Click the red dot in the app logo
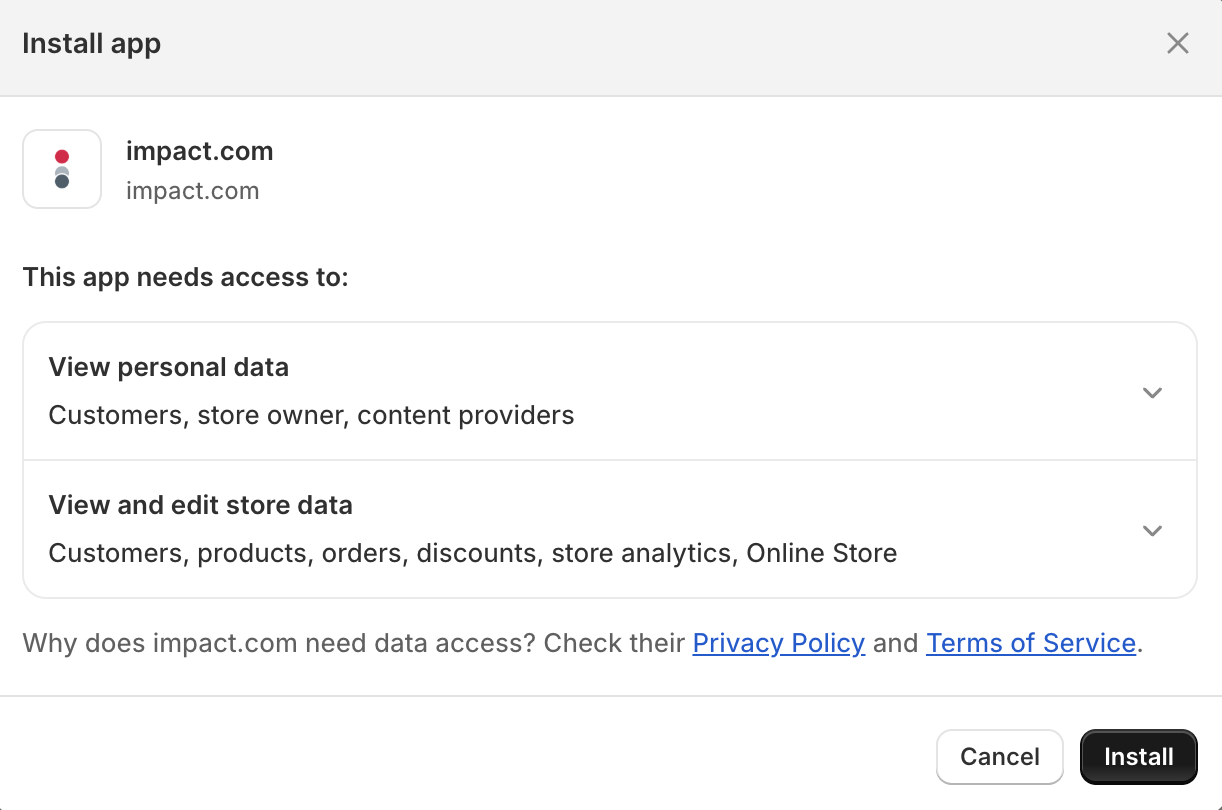Image resolution: width=1222 pixels, height=810 pixels. (62, 156)
